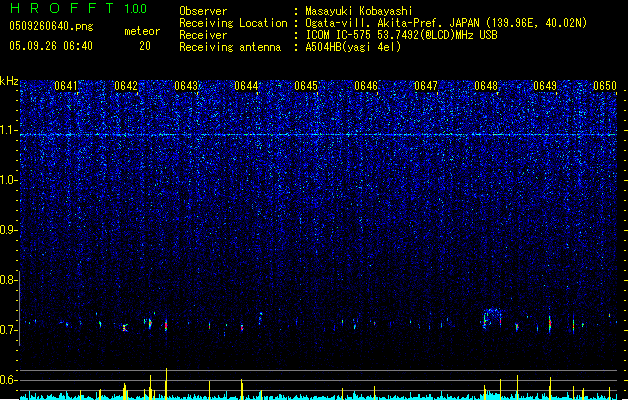Click the 0646 time marker
Image resolution: width=629 pixels, height=400 pixels.
click(366, 86)
